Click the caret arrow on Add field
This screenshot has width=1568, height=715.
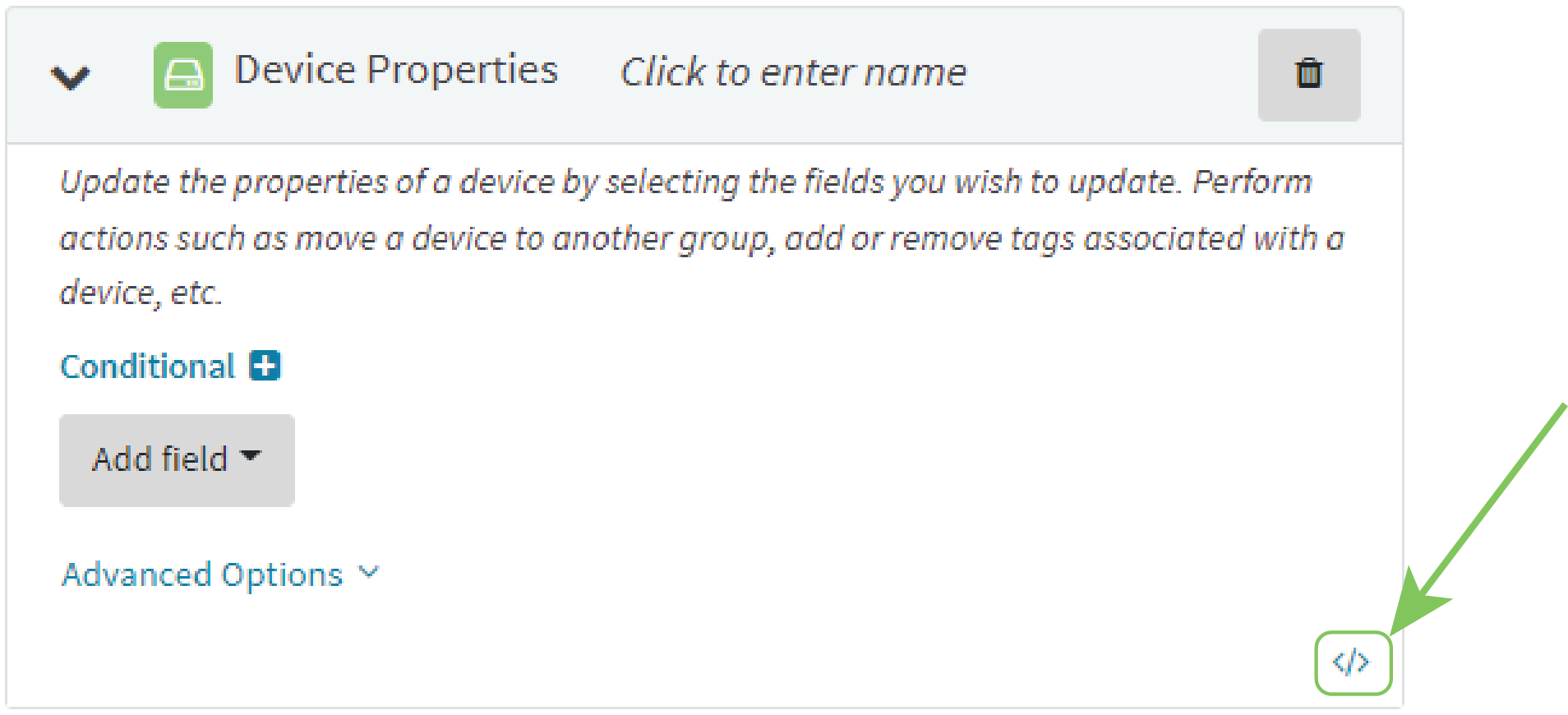click(x=250, y=455)
